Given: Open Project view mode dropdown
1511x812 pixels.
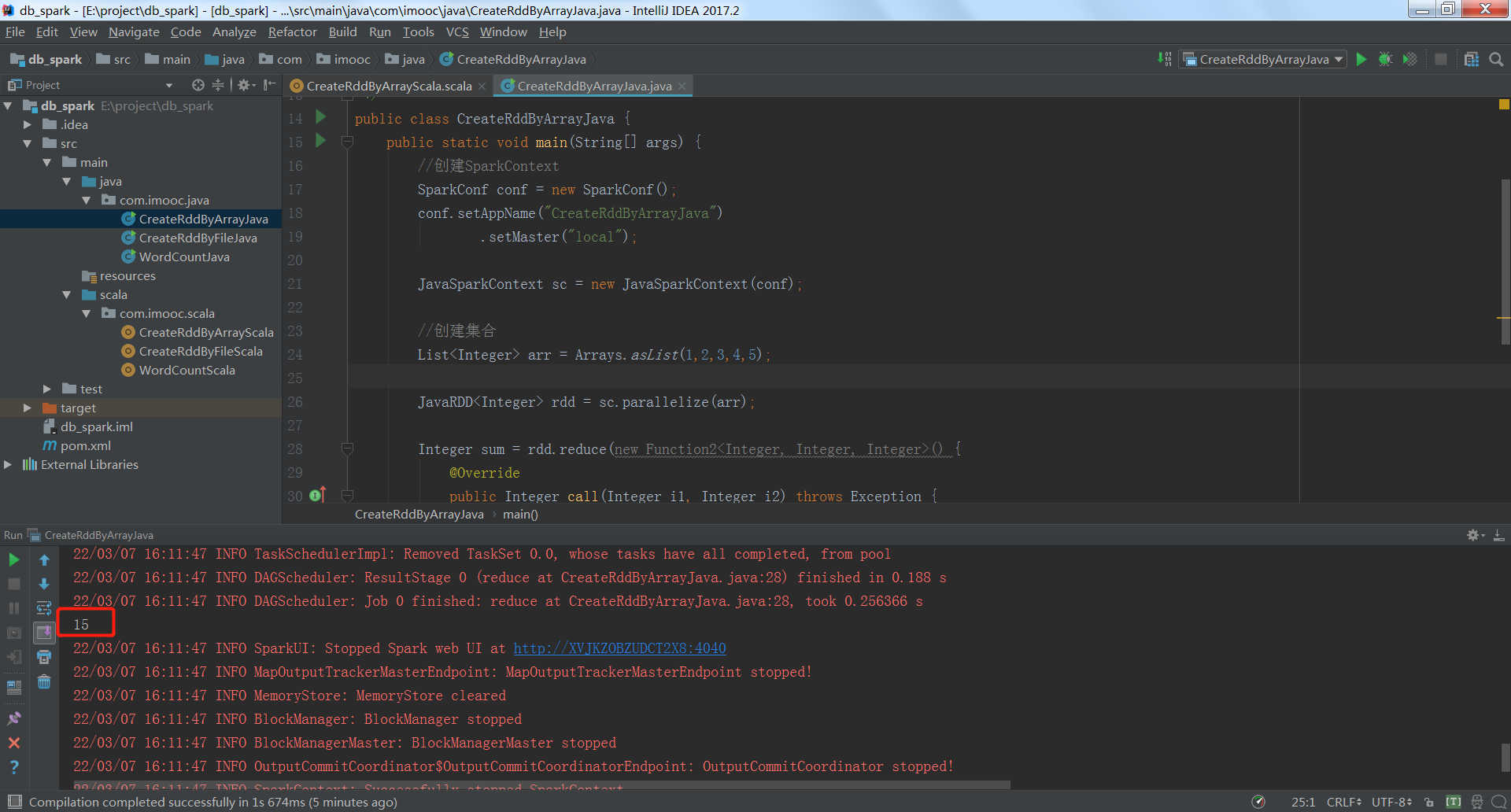Looking at the screenshot, I should point(169,85).
